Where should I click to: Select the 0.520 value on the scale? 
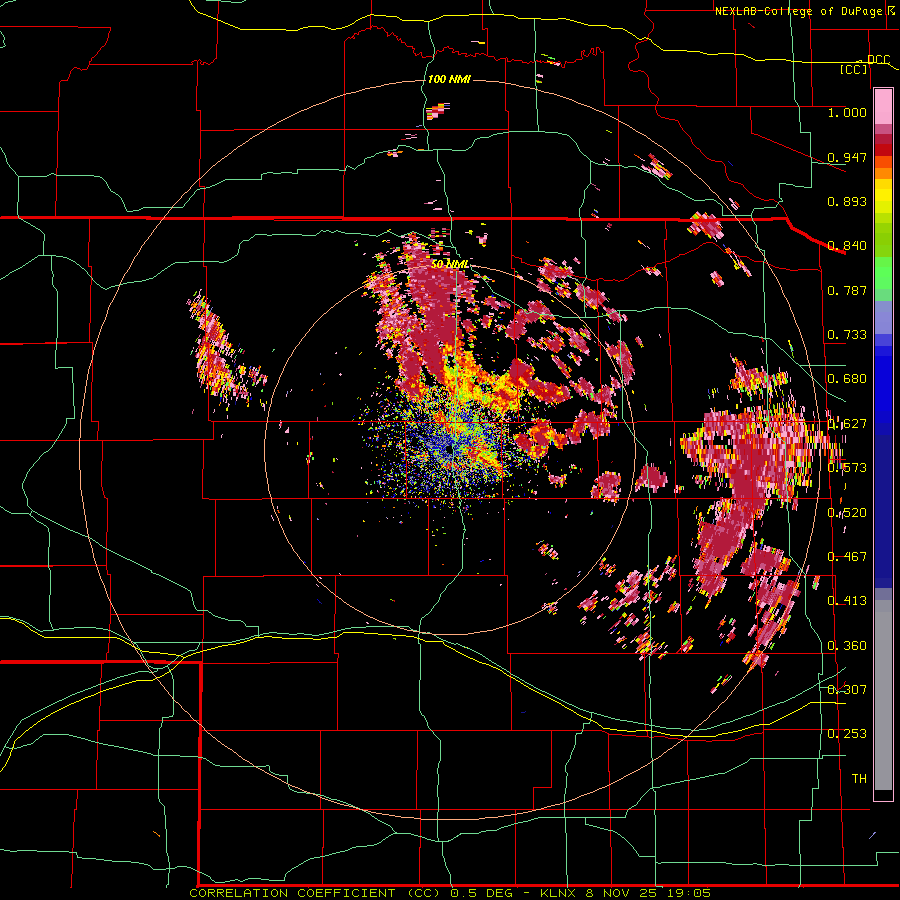[847, 513]
